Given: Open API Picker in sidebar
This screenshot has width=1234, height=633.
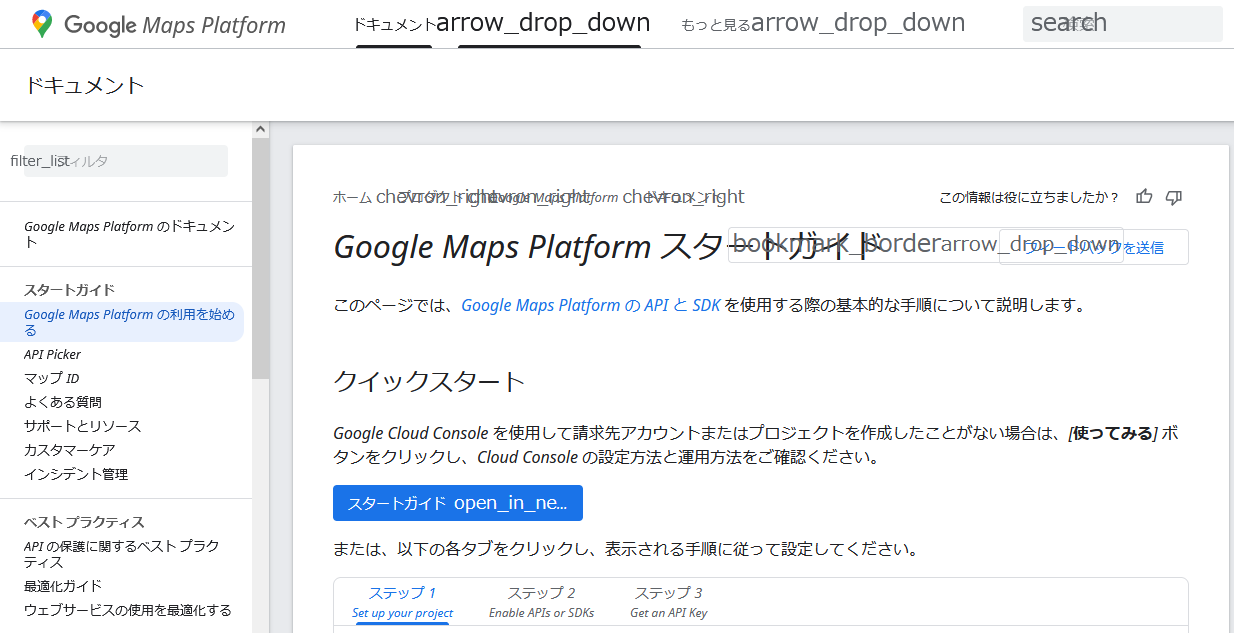Looking at the screenshot, I should (x=53, y=354).
